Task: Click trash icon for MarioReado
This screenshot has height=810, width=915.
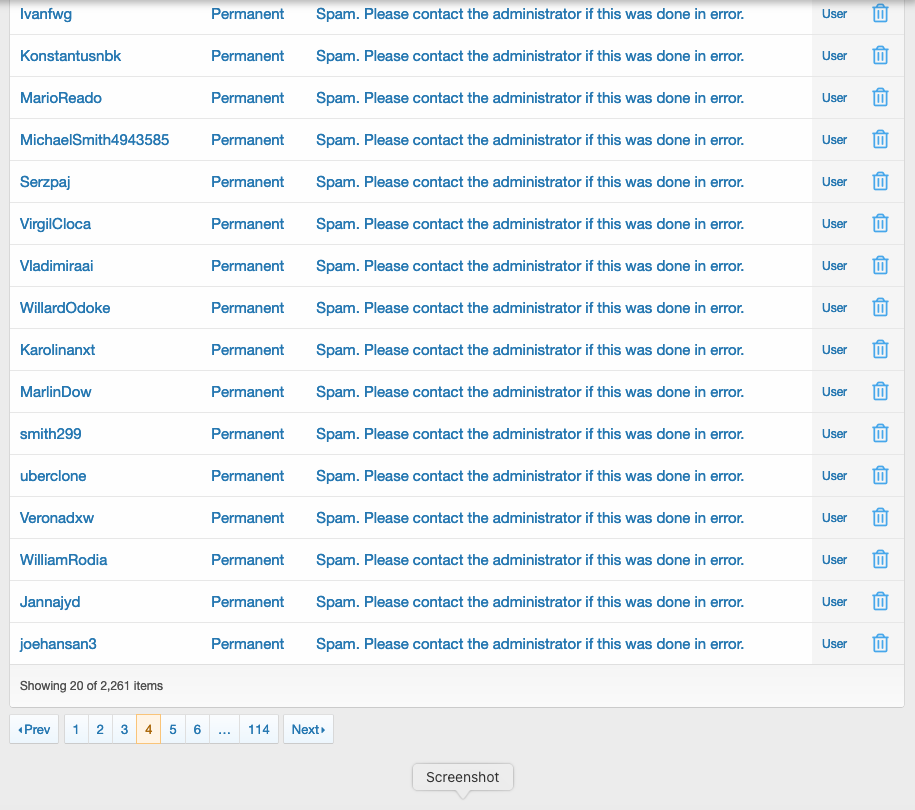Action: pyautogui.click(x=880, y=98)
